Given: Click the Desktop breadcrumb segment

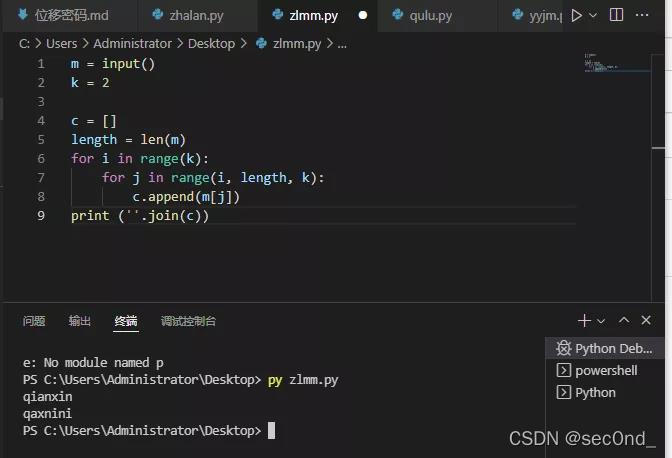Looking at the screenshot, I should point(211,44).
